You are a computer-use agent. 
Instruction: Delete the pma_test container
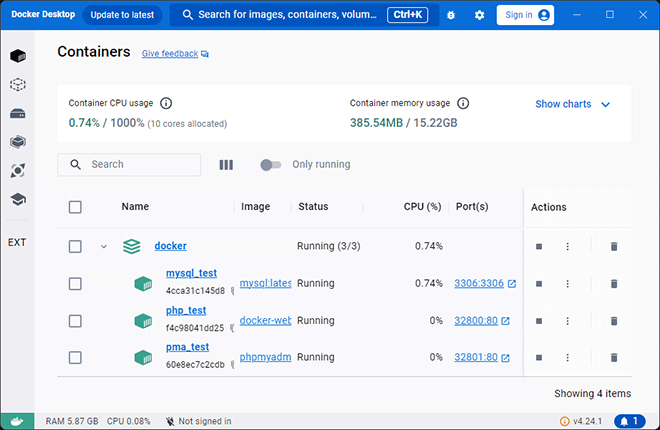614,358
